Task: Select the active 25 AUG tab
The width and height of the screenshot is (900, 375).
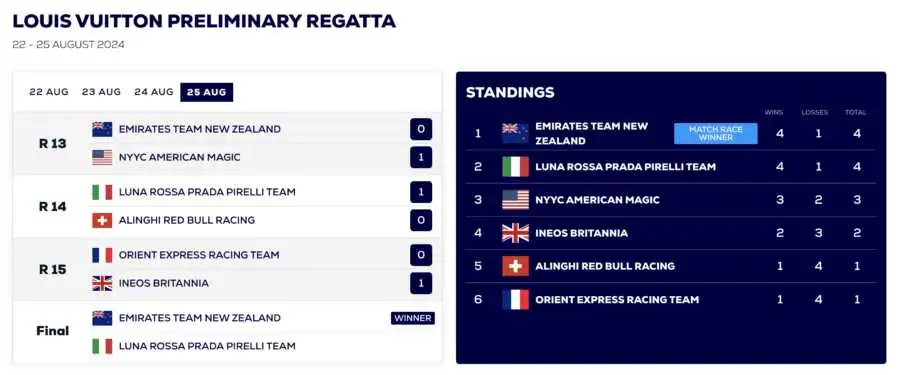Action: (207, 92)
